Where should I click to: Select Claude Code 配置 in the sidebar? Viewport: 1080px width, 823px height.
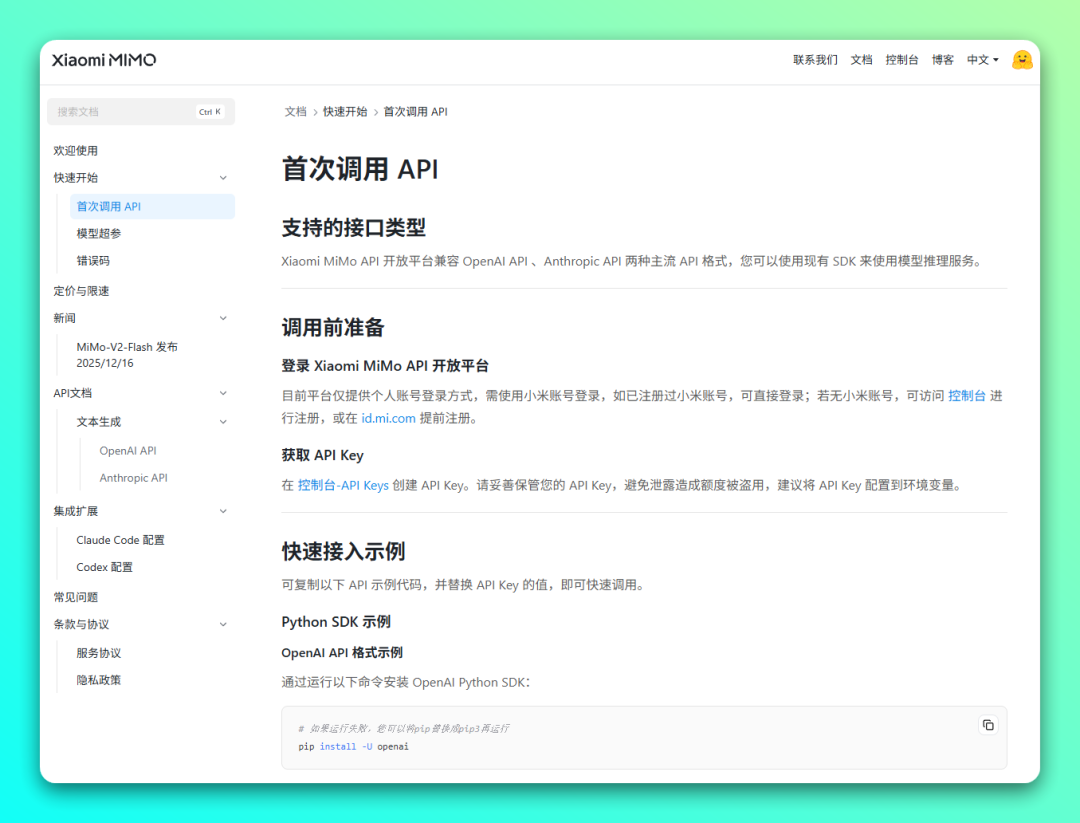click(x=120, y=539)
